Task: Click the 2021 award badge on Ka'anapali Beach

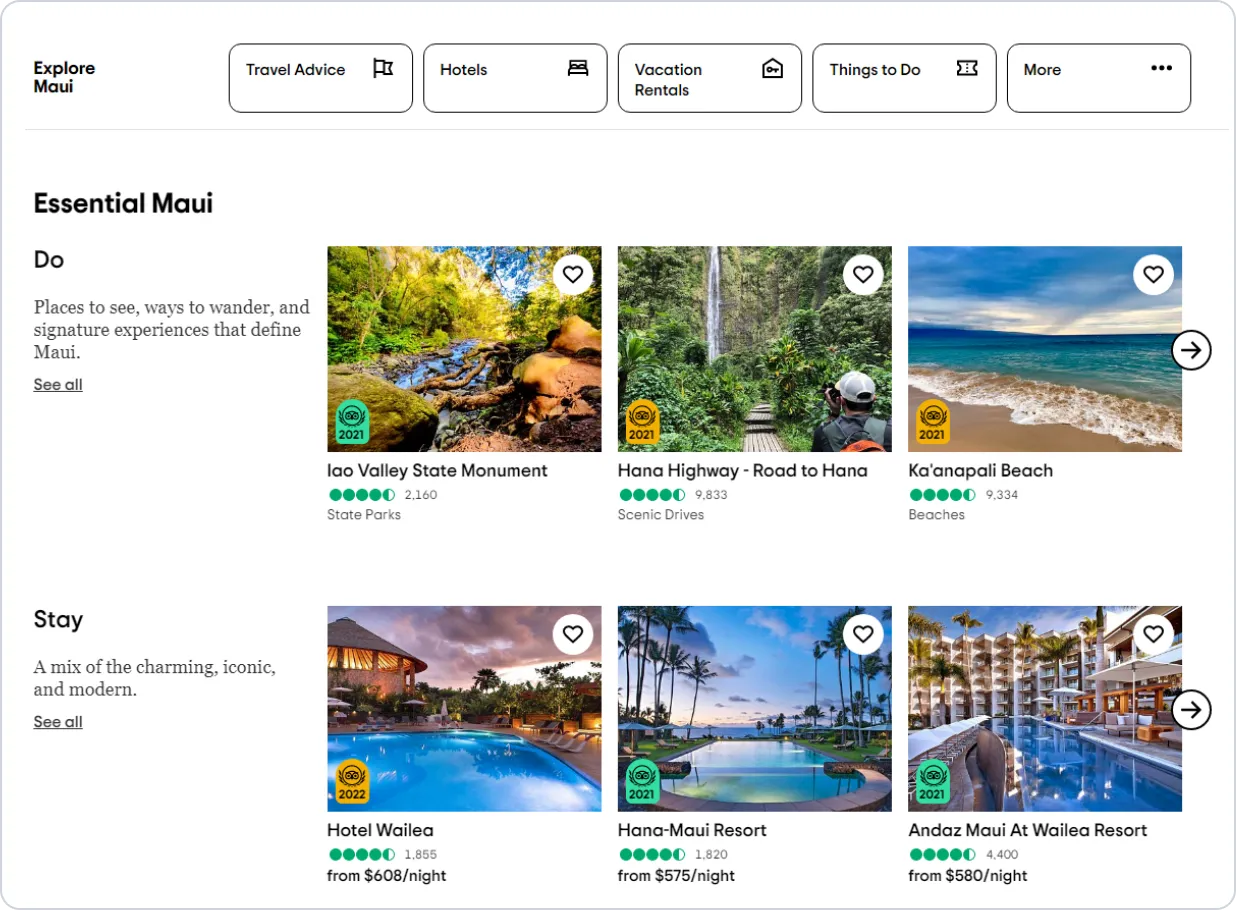Action: point(932,423)
